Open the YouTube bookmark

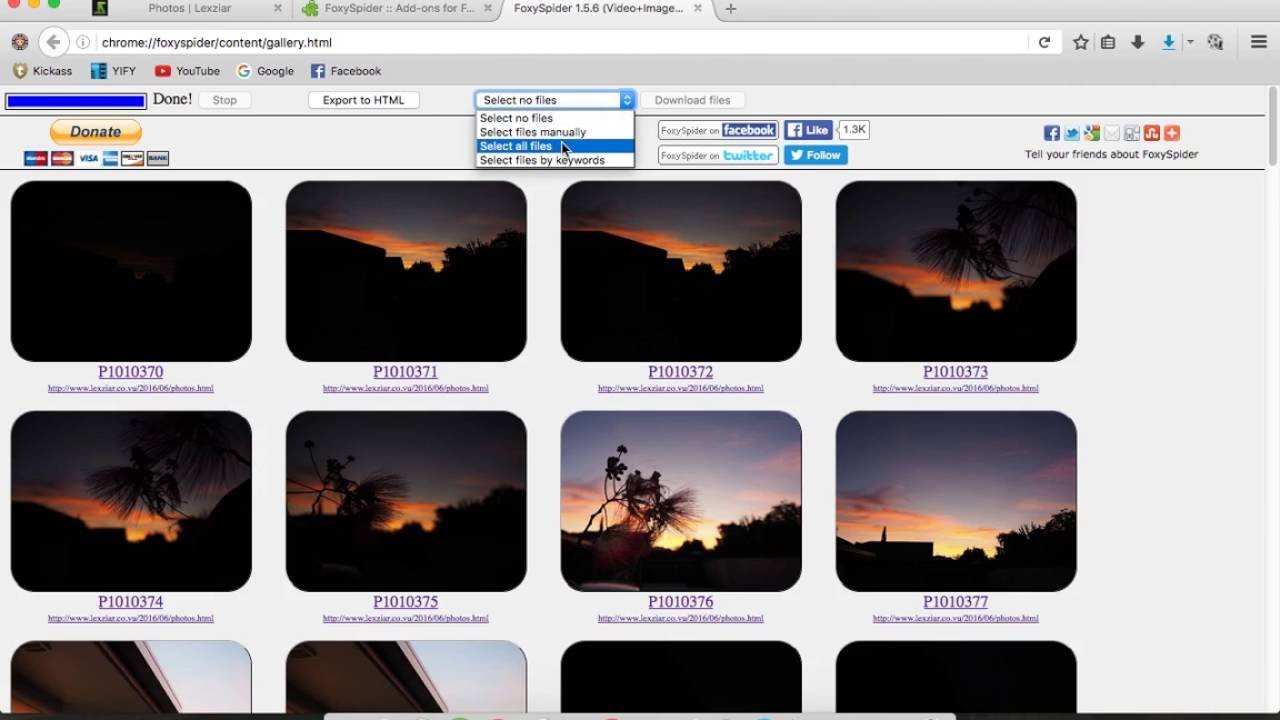188,71
